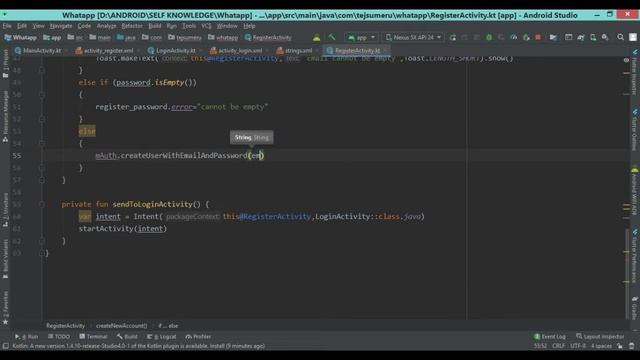
Task: Open the TODO tool window button
Action: click(x=59, y=337)
